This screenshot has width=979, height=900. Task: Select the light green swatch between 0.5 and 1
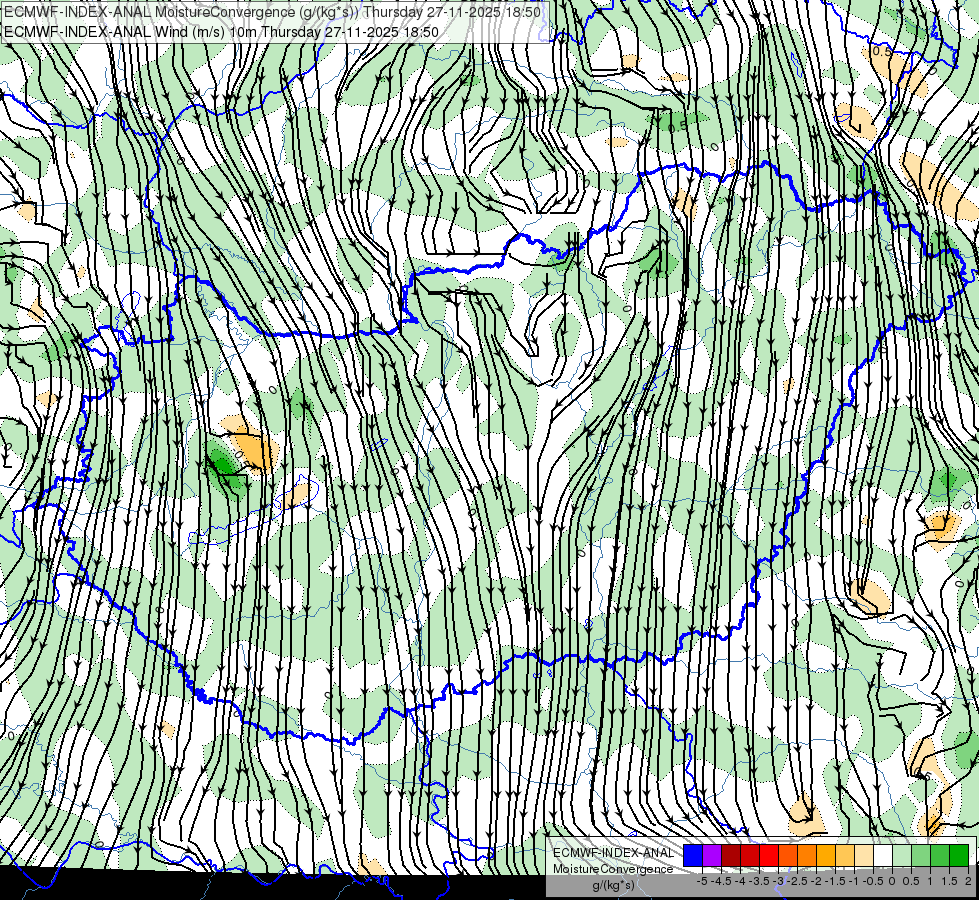[921, 856]
